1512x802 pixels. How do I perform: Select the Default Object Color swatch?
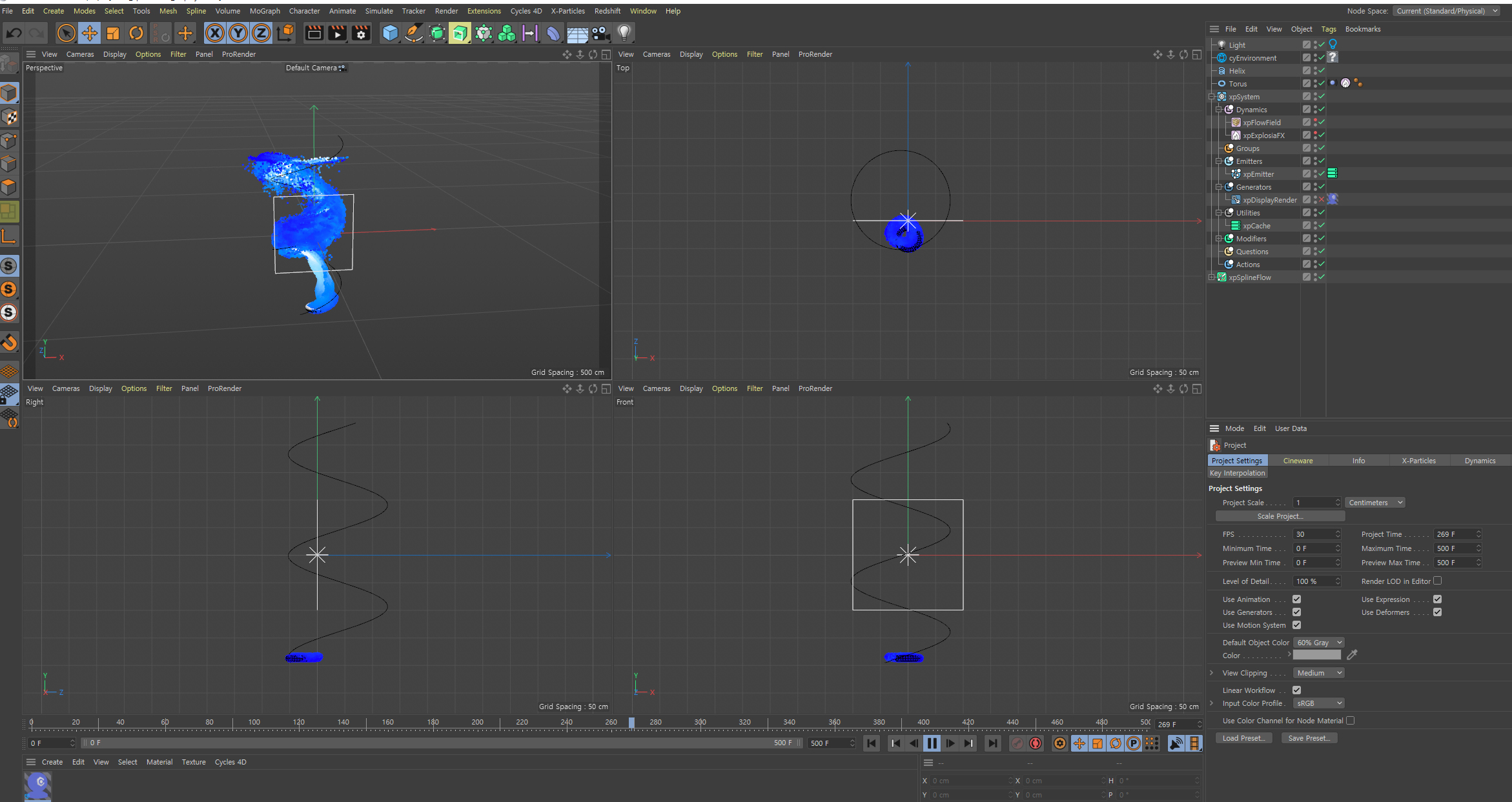(x=1317, y=655)
